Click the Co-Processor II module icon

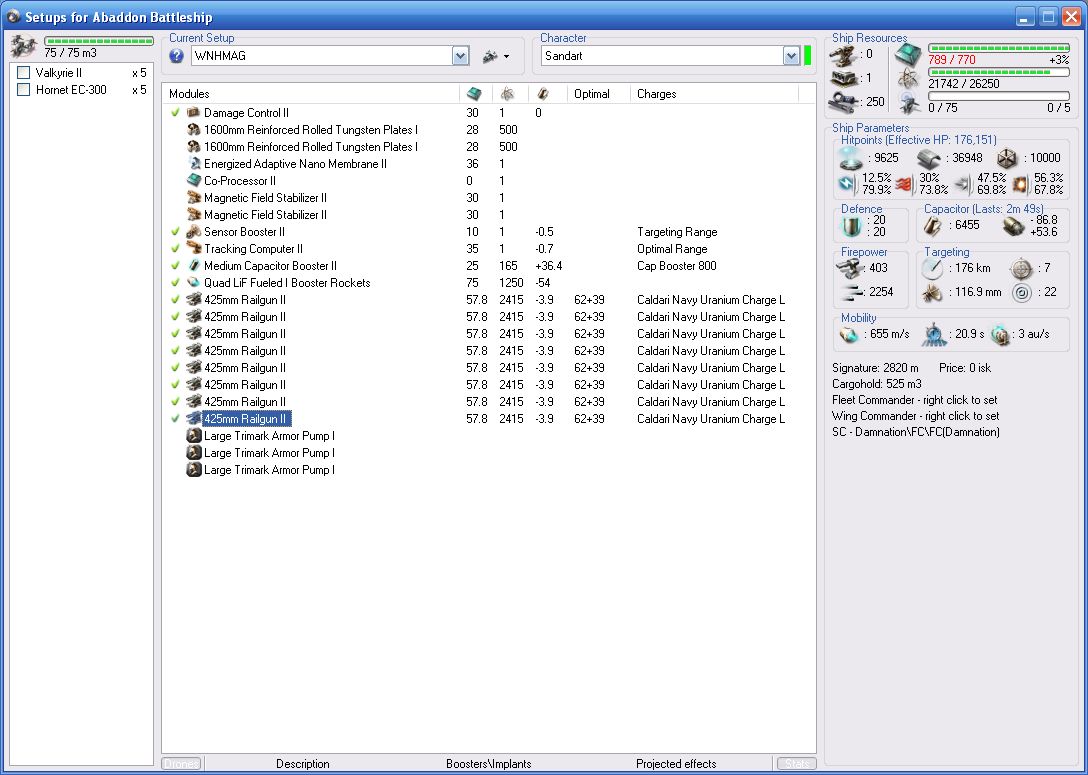194,181
